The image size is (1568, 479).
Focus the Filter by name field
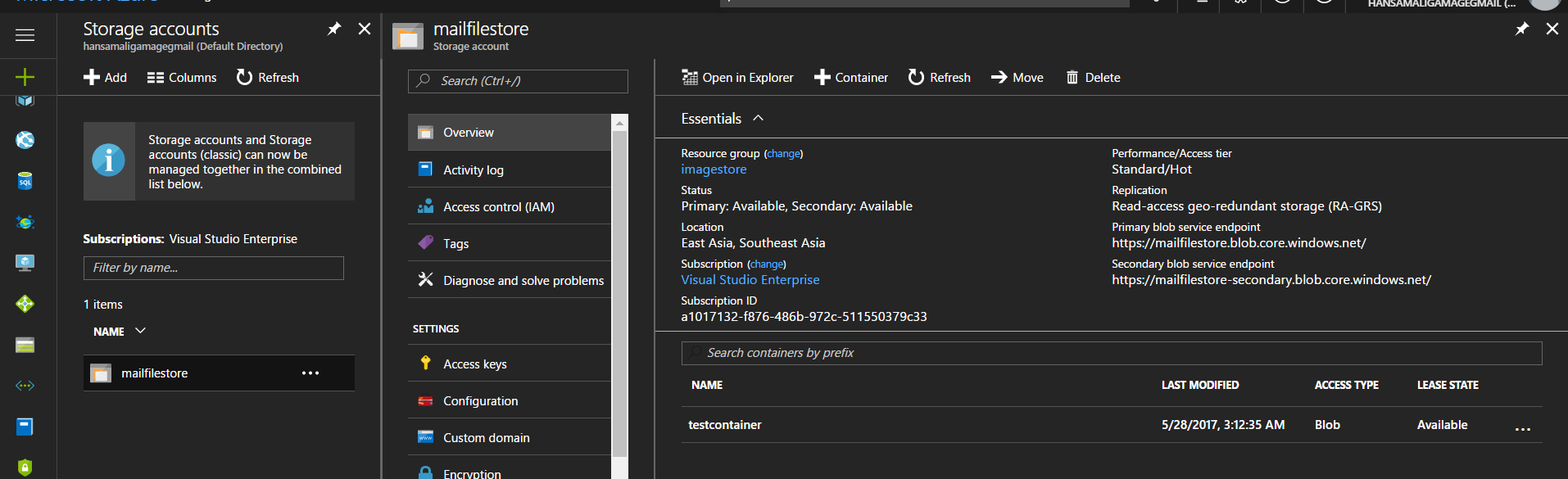(214, 268)
